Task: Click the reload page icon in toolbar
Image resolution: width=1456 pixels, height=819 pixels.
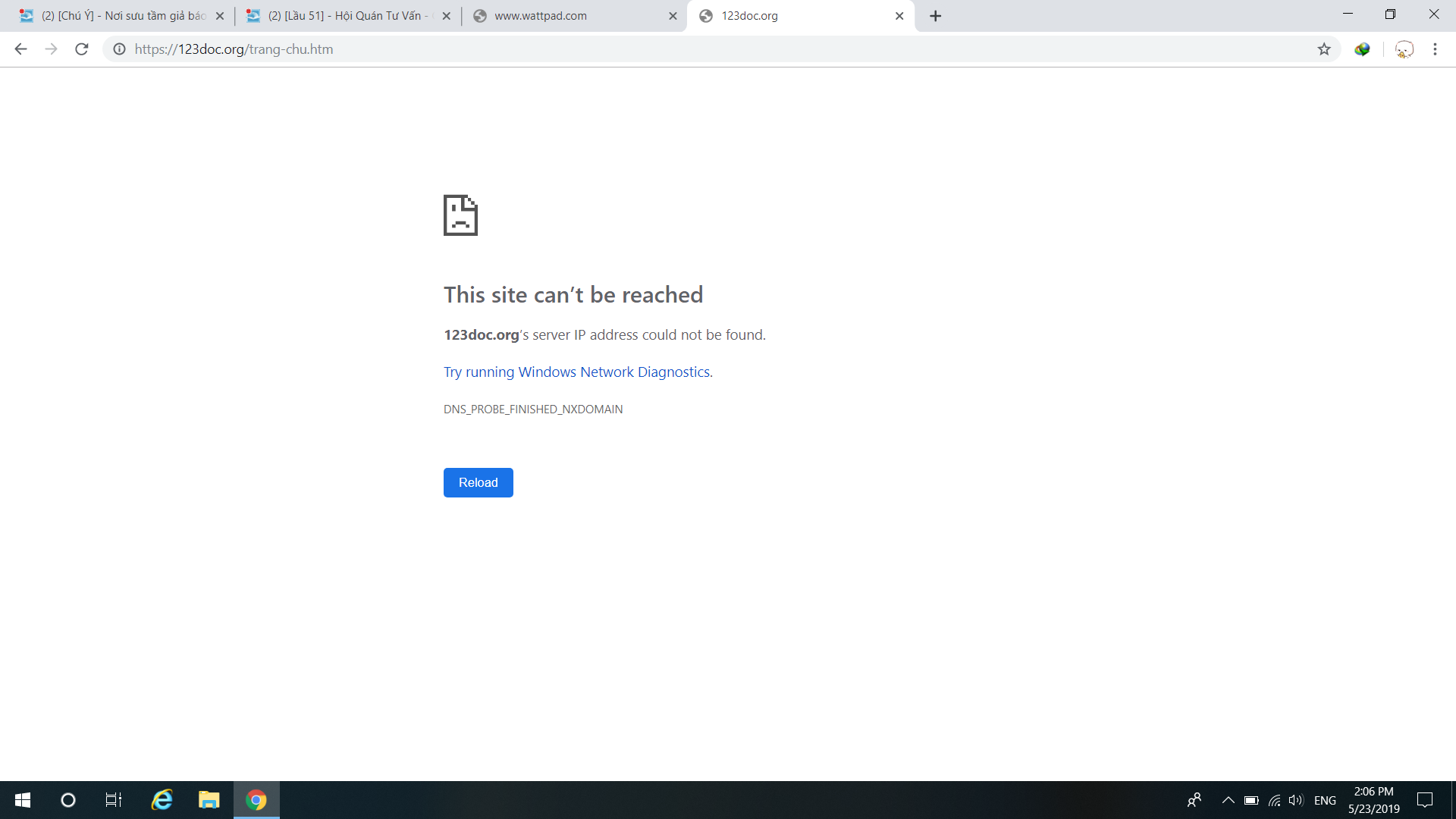Action: coord(82,49)
